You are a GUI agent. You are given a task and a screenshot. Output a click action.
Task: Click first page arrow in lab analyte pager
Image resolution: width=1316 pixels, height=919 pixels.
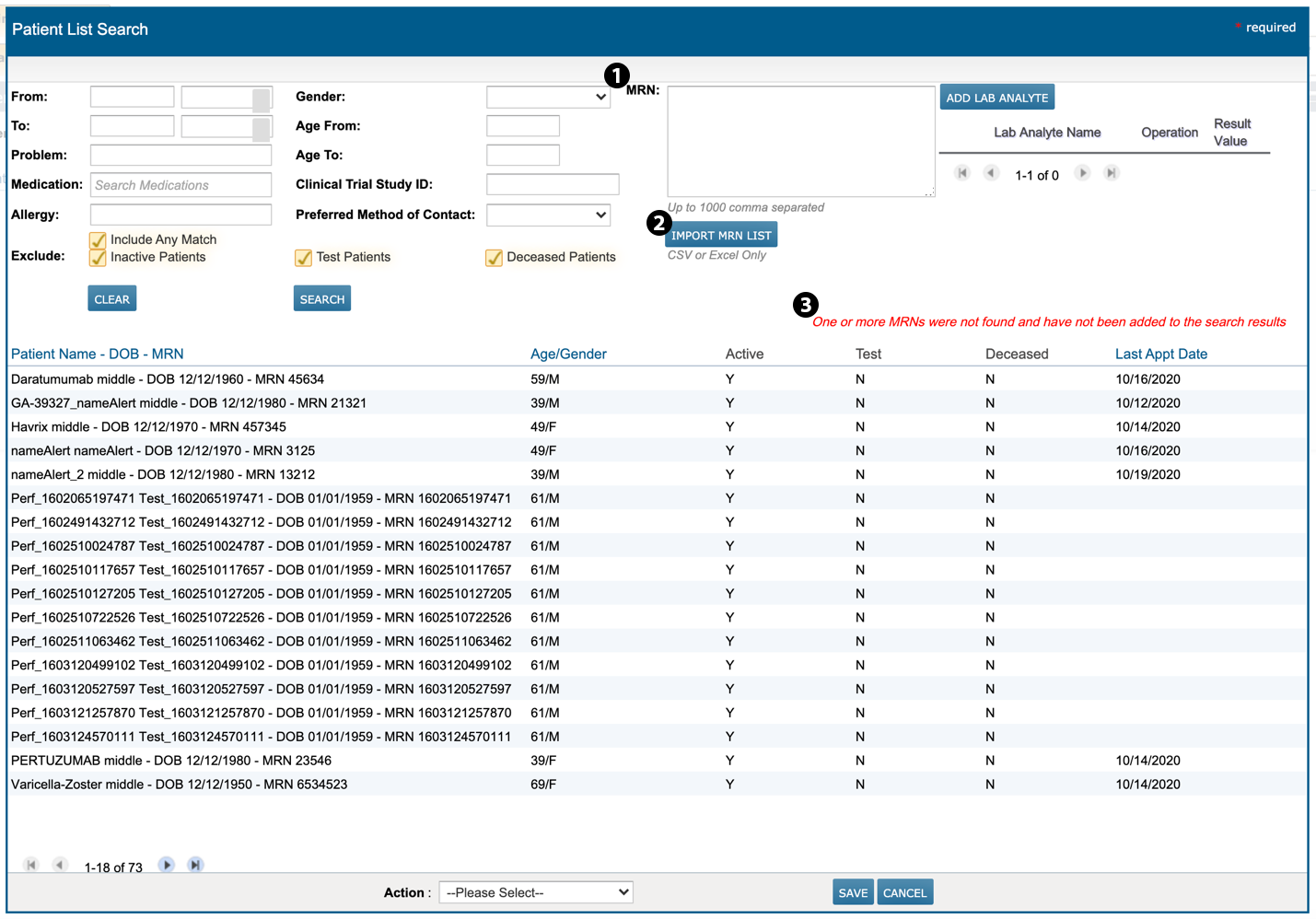(962, 173)
